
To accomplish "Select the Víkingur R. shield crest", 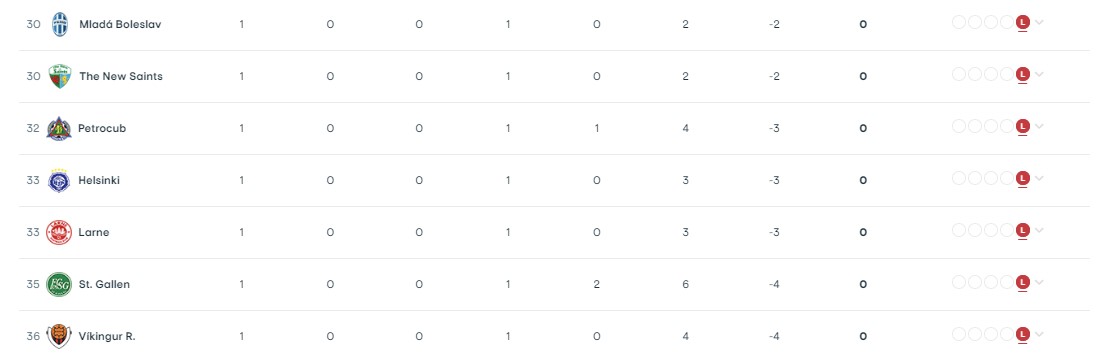I will [59, 336].
